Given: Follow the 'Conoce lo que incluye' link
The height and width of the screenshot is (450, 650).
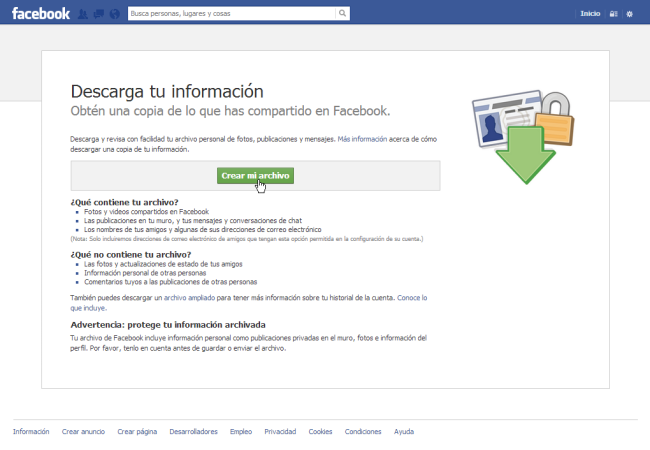Looking at the screenshot, I should (412, 298).
